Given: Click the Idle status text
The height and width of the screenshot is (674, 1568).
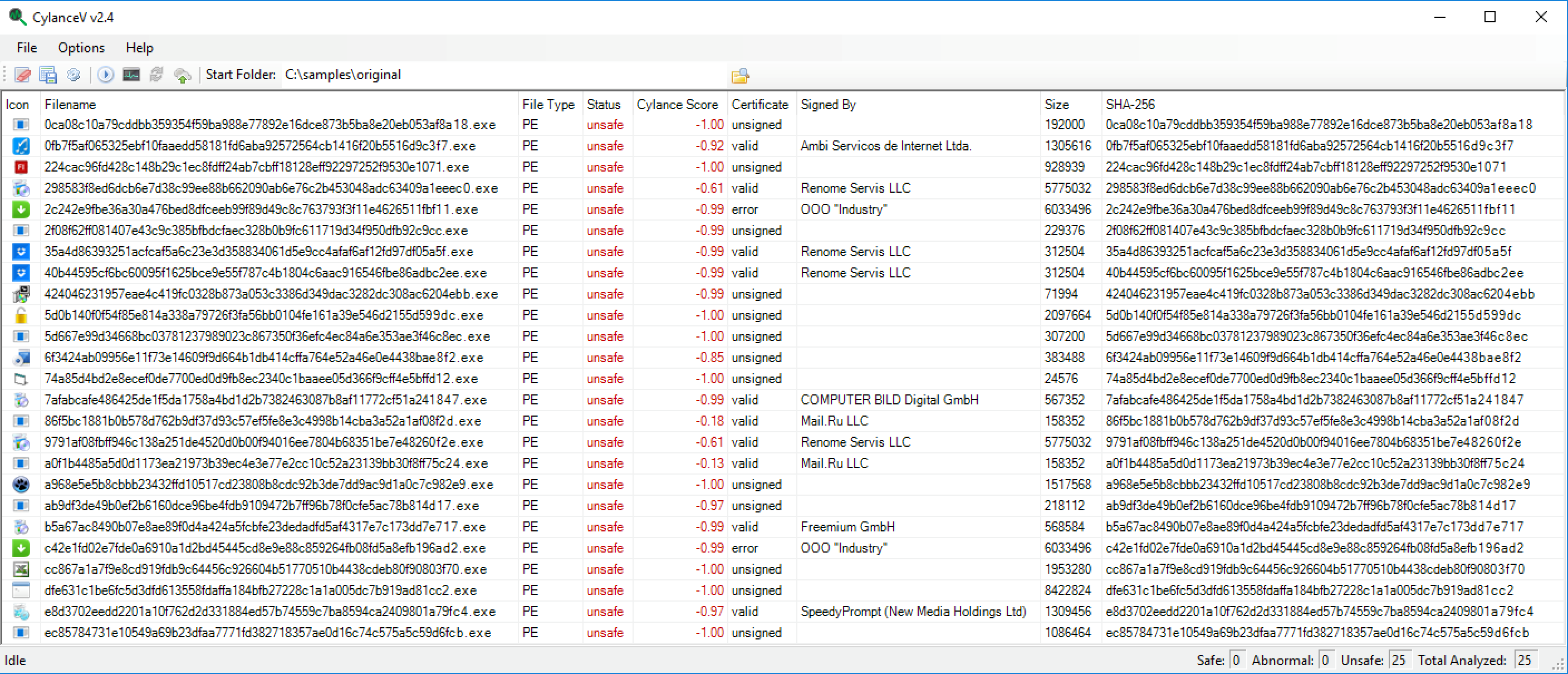Looking at the screenshot, I should [15, 660].
